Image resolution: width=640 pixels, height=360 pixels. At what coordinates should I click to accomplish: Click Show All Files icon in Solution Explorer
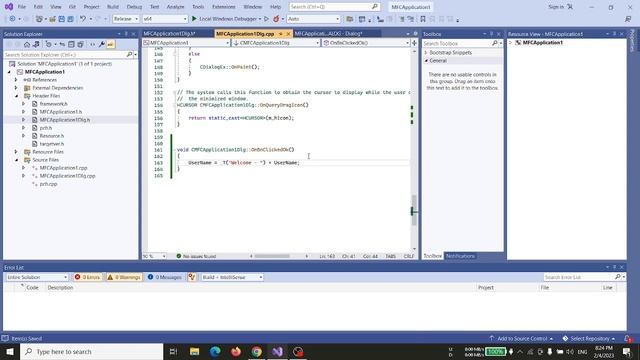tap(80, 44)
